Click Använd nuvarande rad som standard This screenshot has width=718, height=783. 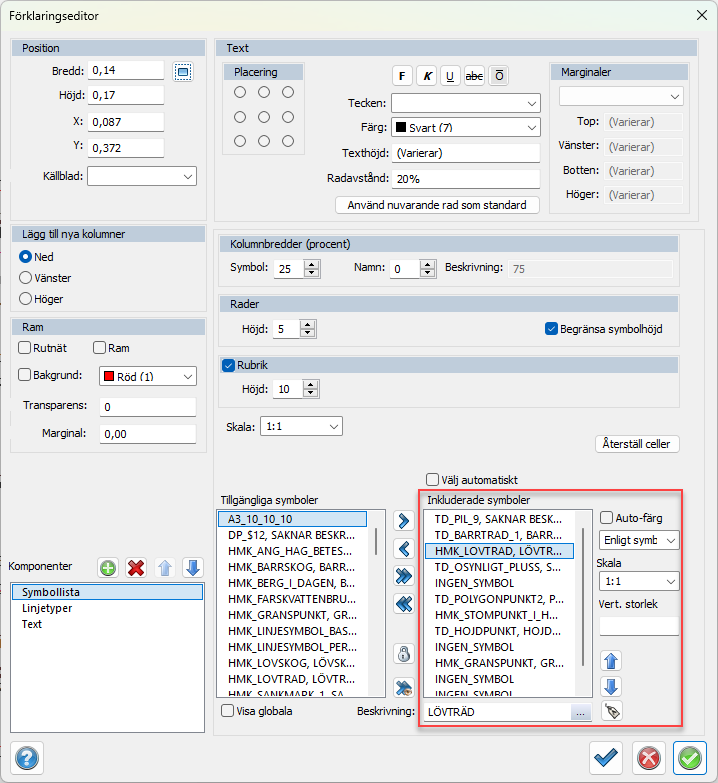click(x=437, y=205)
